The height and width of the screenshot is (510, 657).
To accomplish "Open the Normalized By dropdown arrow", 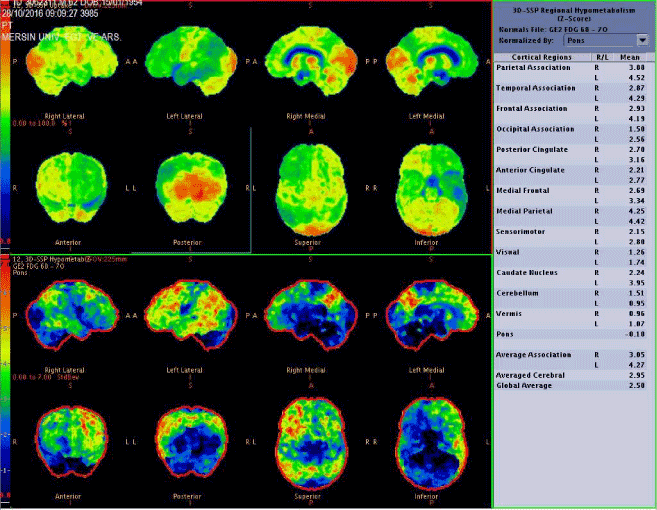I will click(641, 40).
